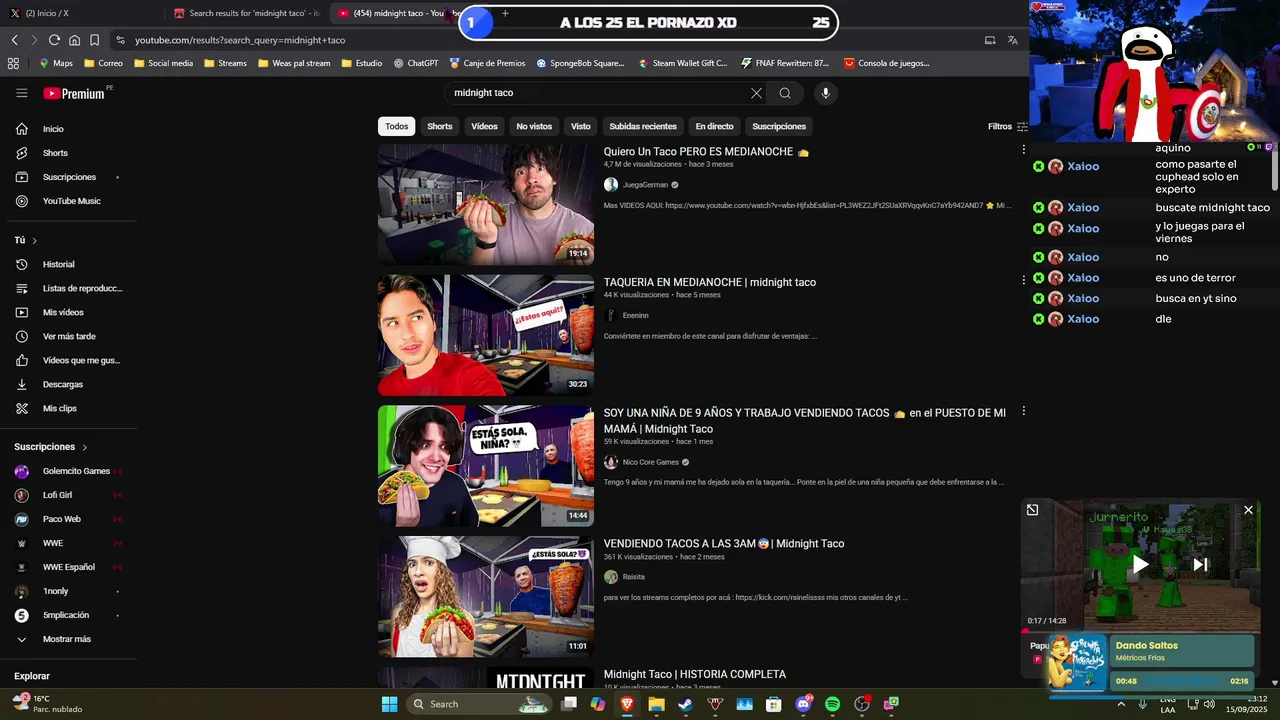
Task: Close the miniplayer
Action: [x=1248, y=510]
